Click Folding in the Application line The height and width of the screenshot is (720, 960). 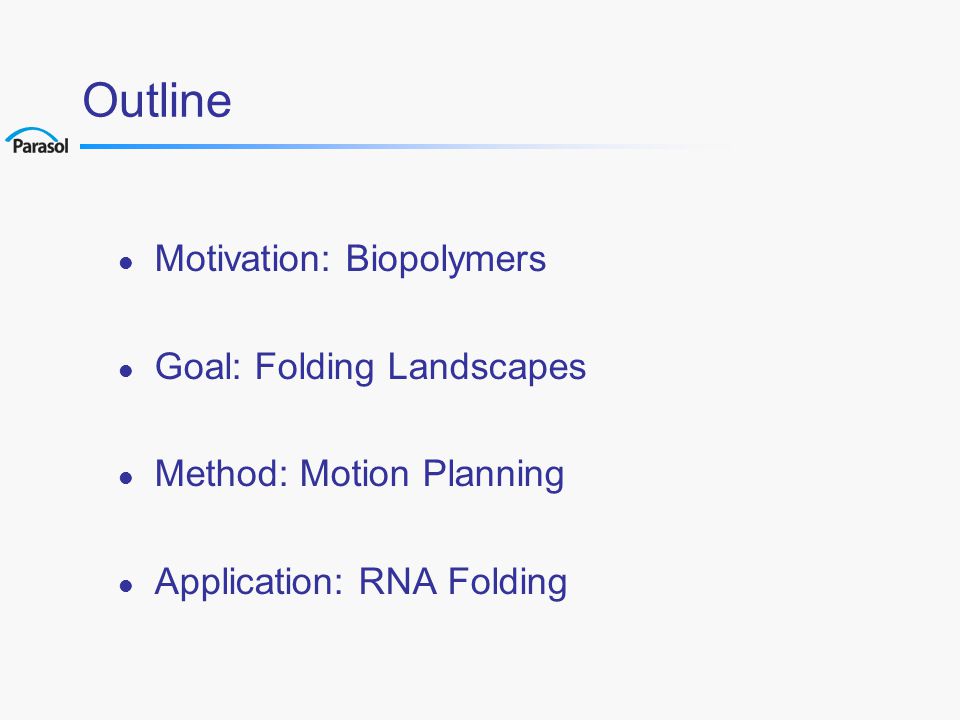tap(508, 583)
